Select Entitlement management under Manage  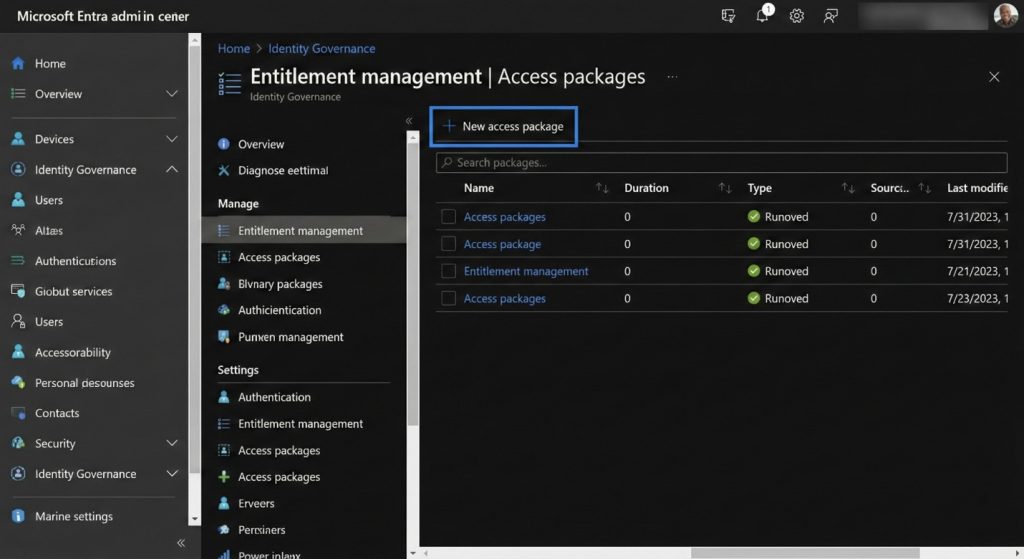(300, 231)
